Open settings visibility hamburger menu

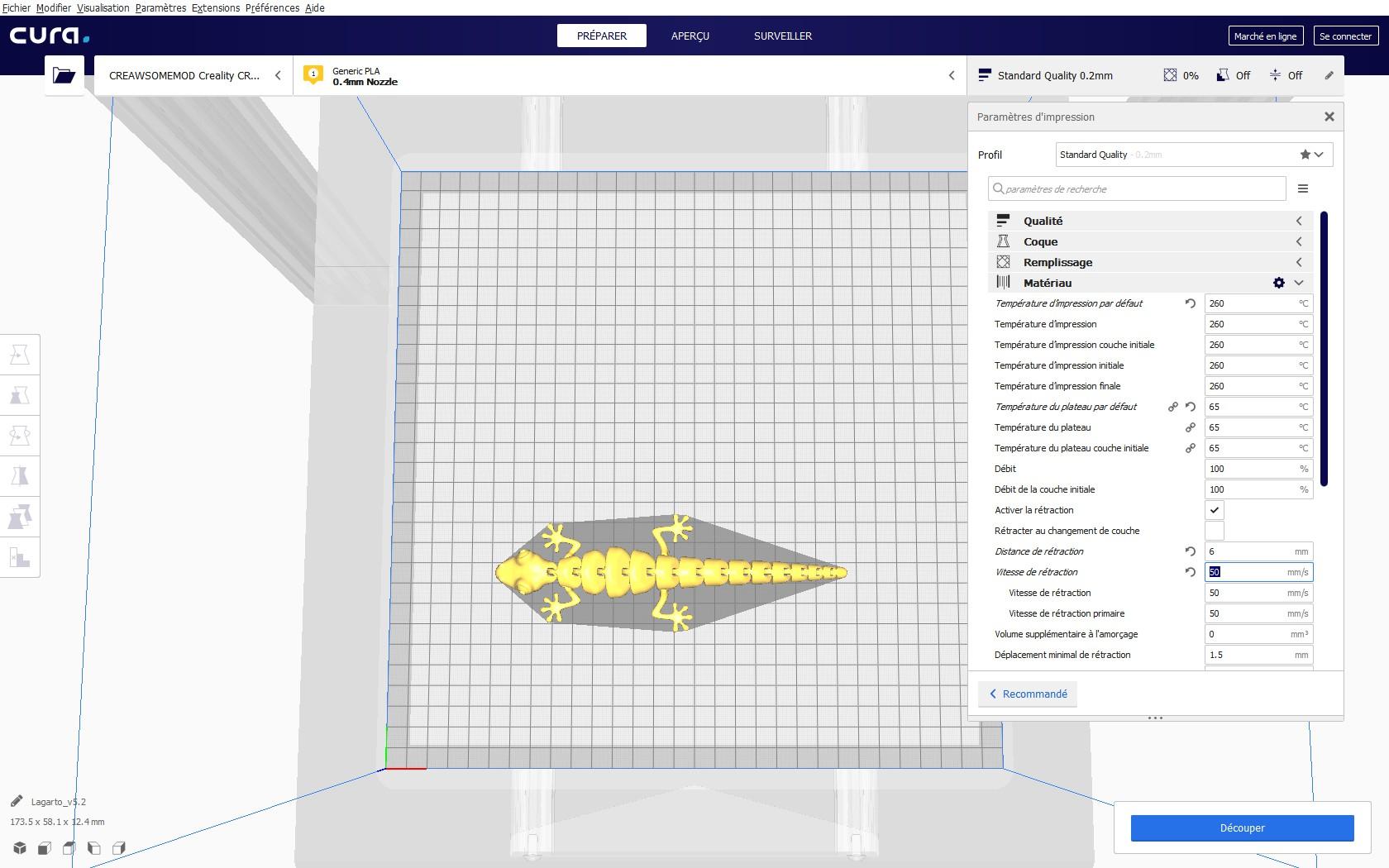1303,188
